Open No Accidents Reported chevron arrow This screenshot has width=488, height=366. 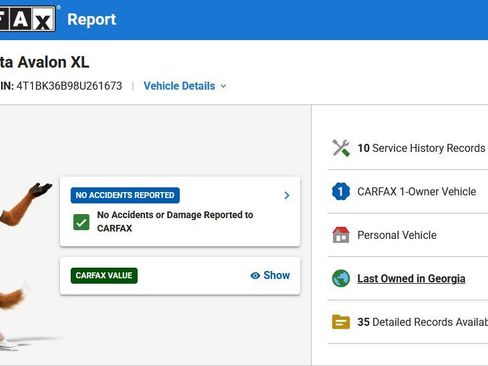point(287,195)
